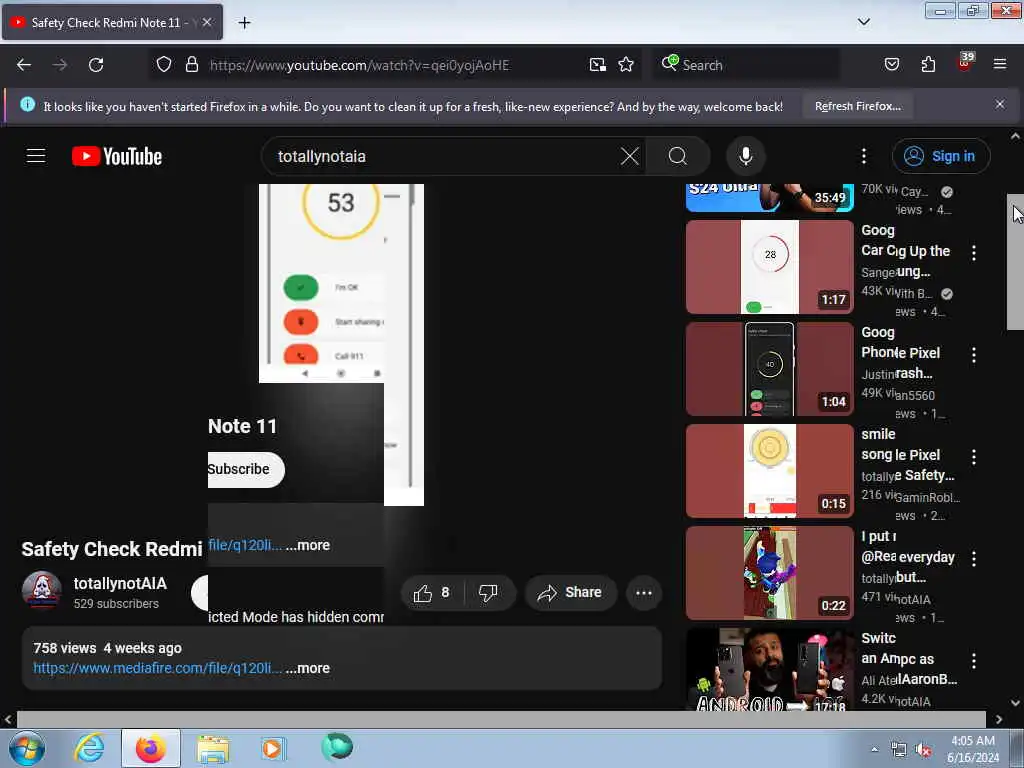The width and height of the screenshot is (1024, 768).
Task: Expand description with ...more in the description box
Action: tap(308, 668)
